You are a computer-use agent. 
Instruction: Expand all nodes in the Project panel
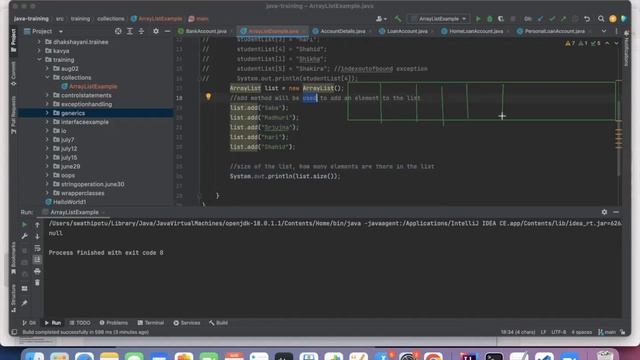coord(129,31)
